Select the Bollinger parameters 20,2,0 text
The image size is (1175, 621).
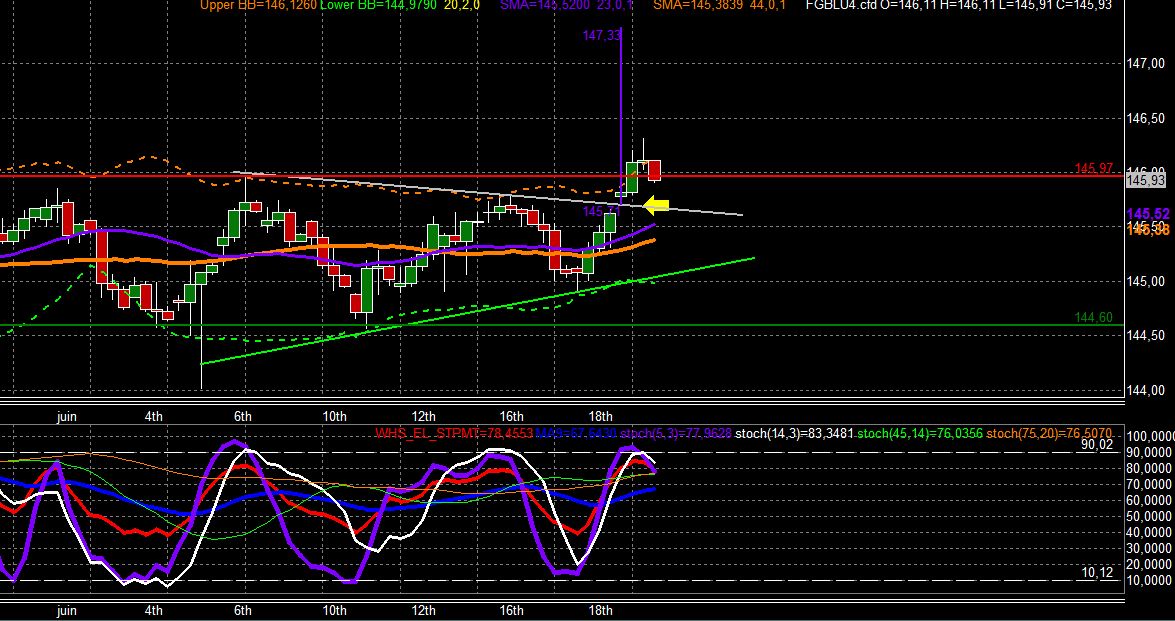(x=462, y=5)
